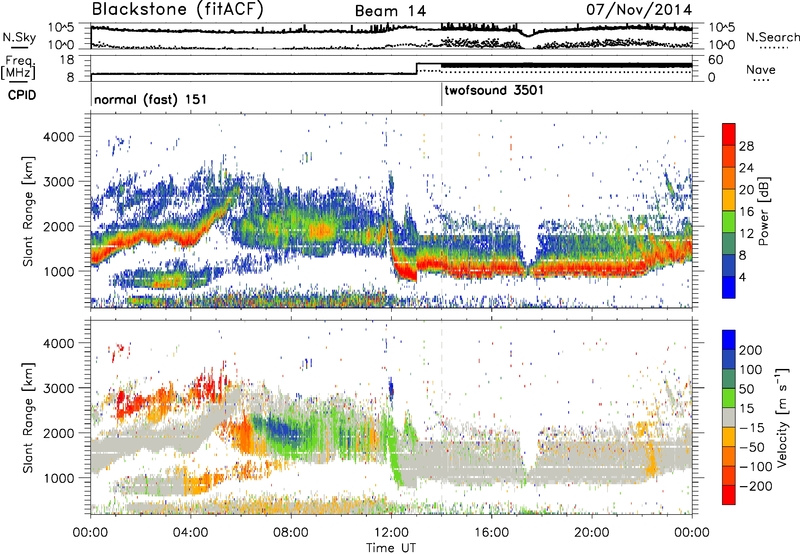Click the twofsound 3501 CPID annotation
This screenshot has height=554, width=800.
(x=494, y=91)
